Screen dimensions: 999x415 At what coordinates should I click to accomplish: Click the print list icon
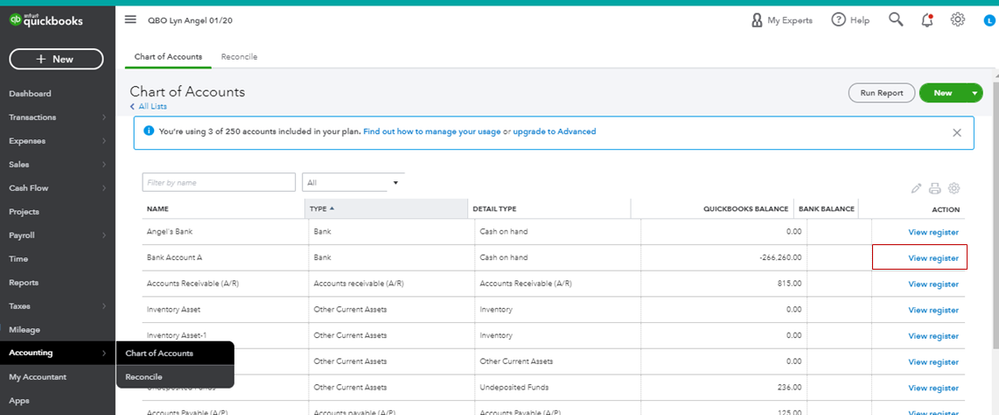pos(935,188)
